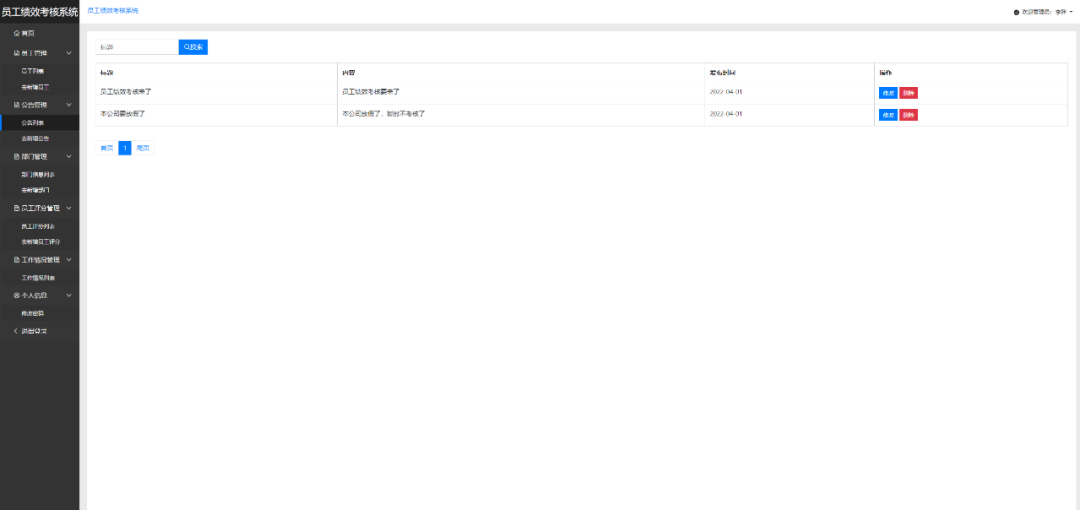Collapse the 公告管理 menu chevron
Image resolution: width=1080 pixels, height=510 pixels.
[x=68, y=104]
